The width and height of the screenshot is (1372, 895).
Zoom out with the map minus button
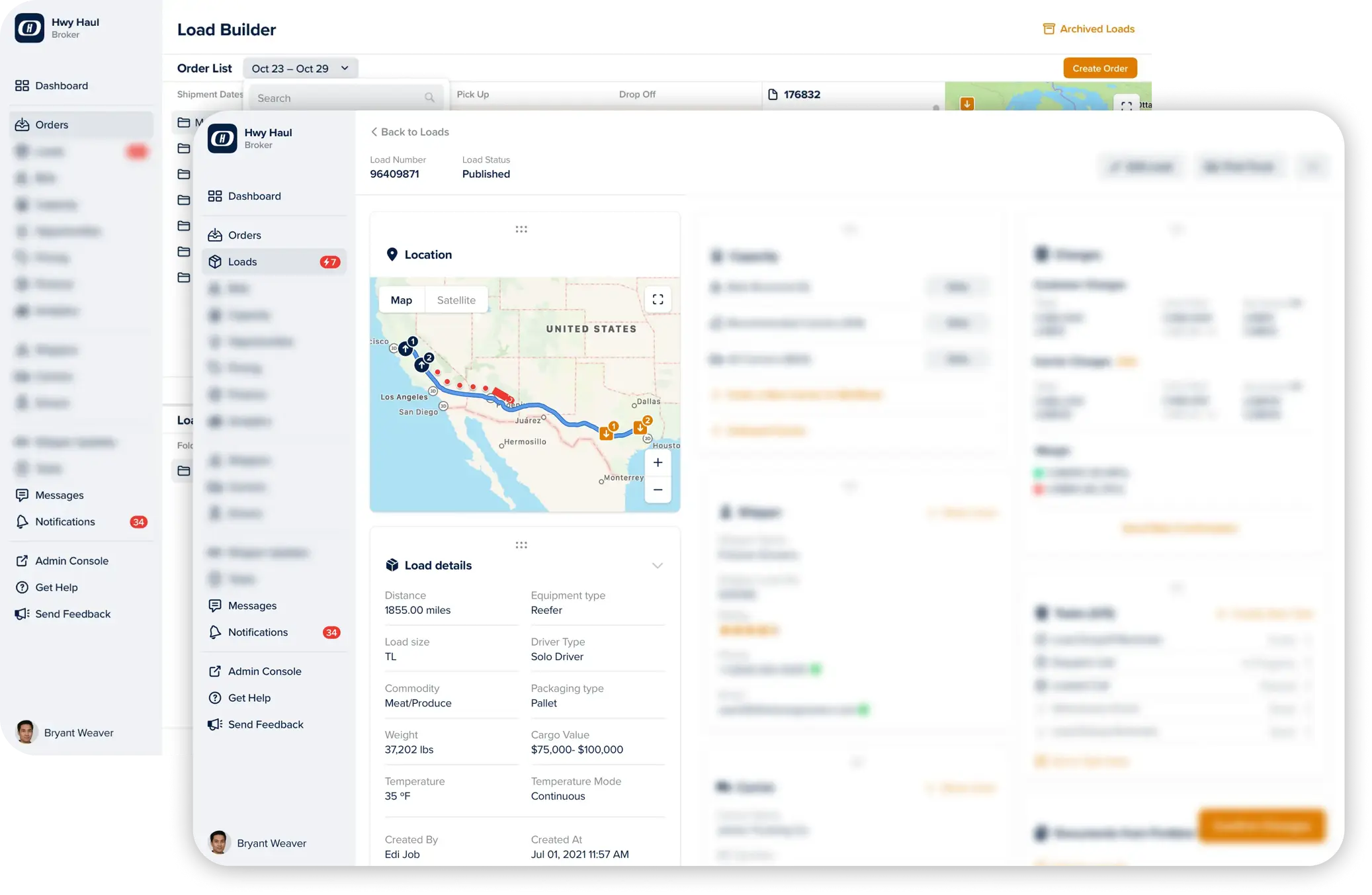(x=658, y=490)
